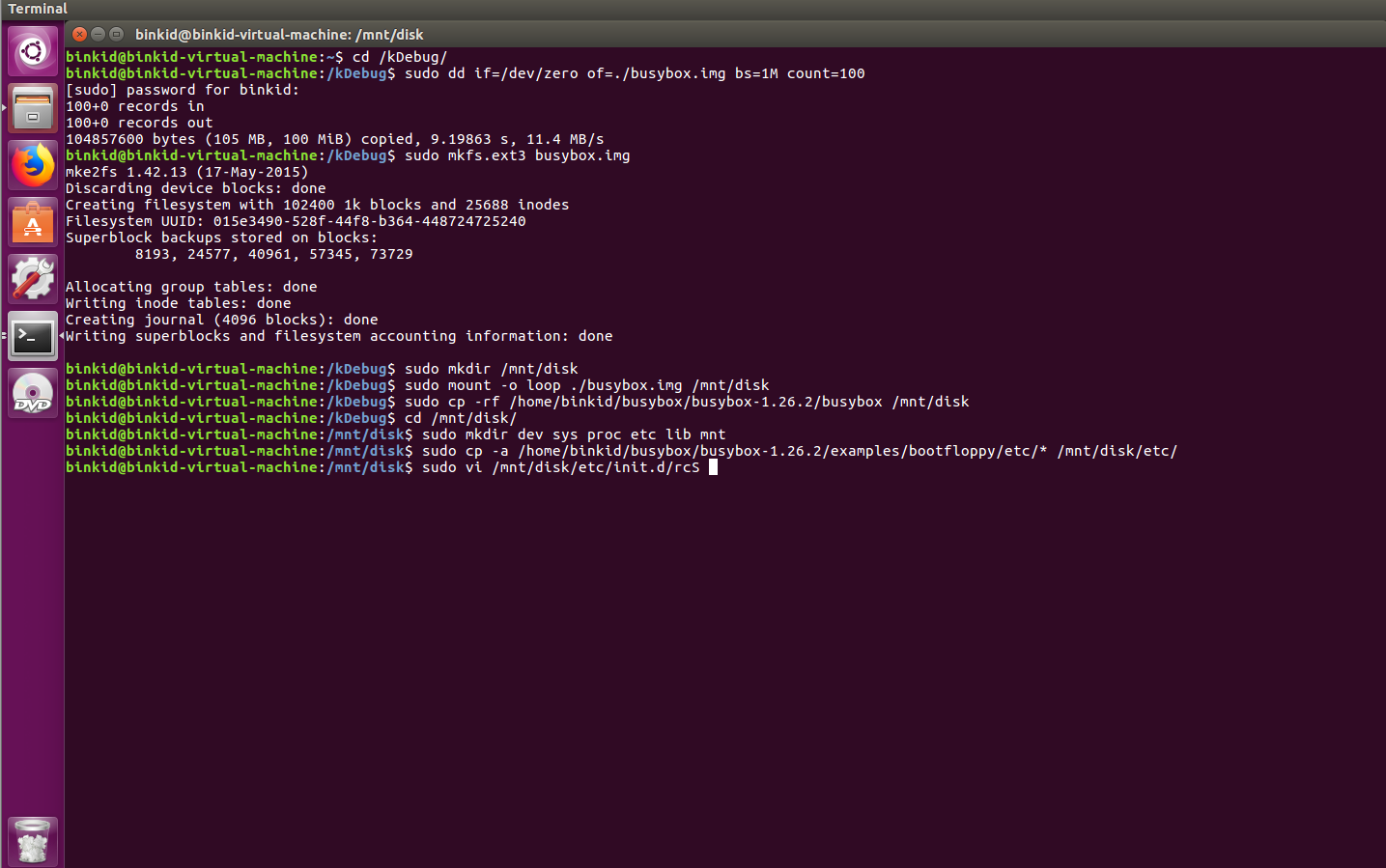The height and width of the screenshot is (868, 1386).
Task: Click the 'cd /kDebug/' command line
Action: [257, 57]
